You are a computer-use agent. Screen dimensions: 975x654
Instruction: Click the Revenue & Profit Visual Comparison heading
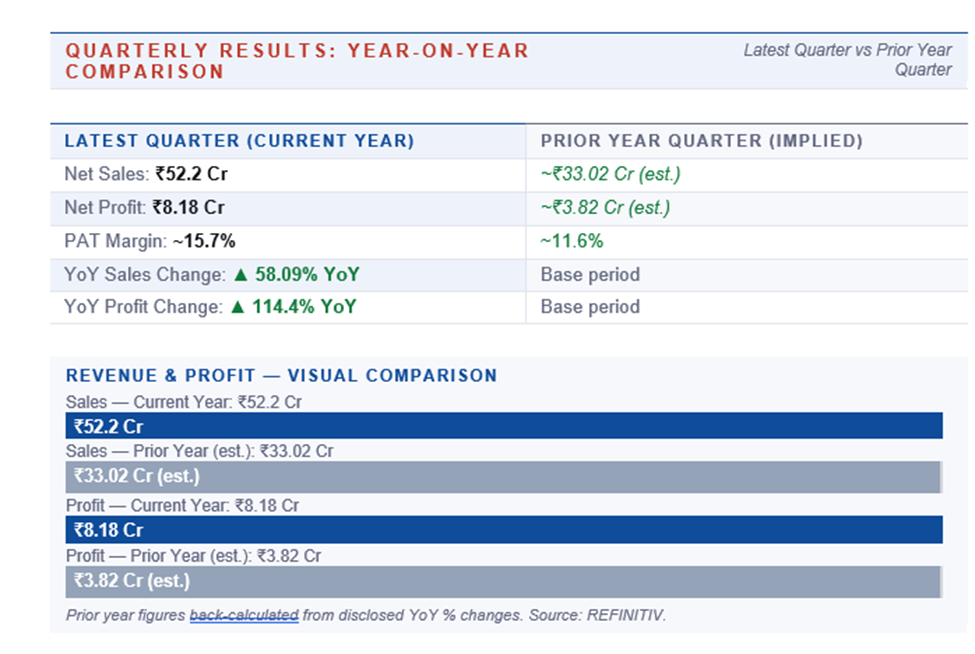click(x=281, y=376)
